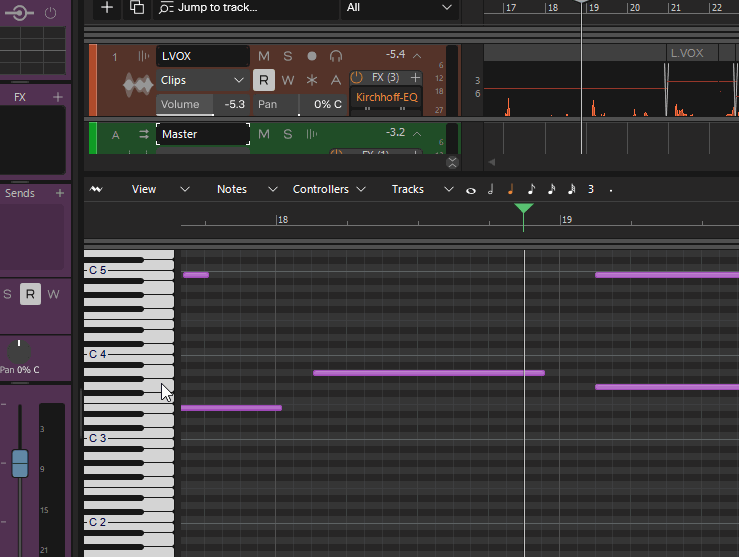Click the inspector volume fader handle
739x557 pixels.
pos(20,464)
